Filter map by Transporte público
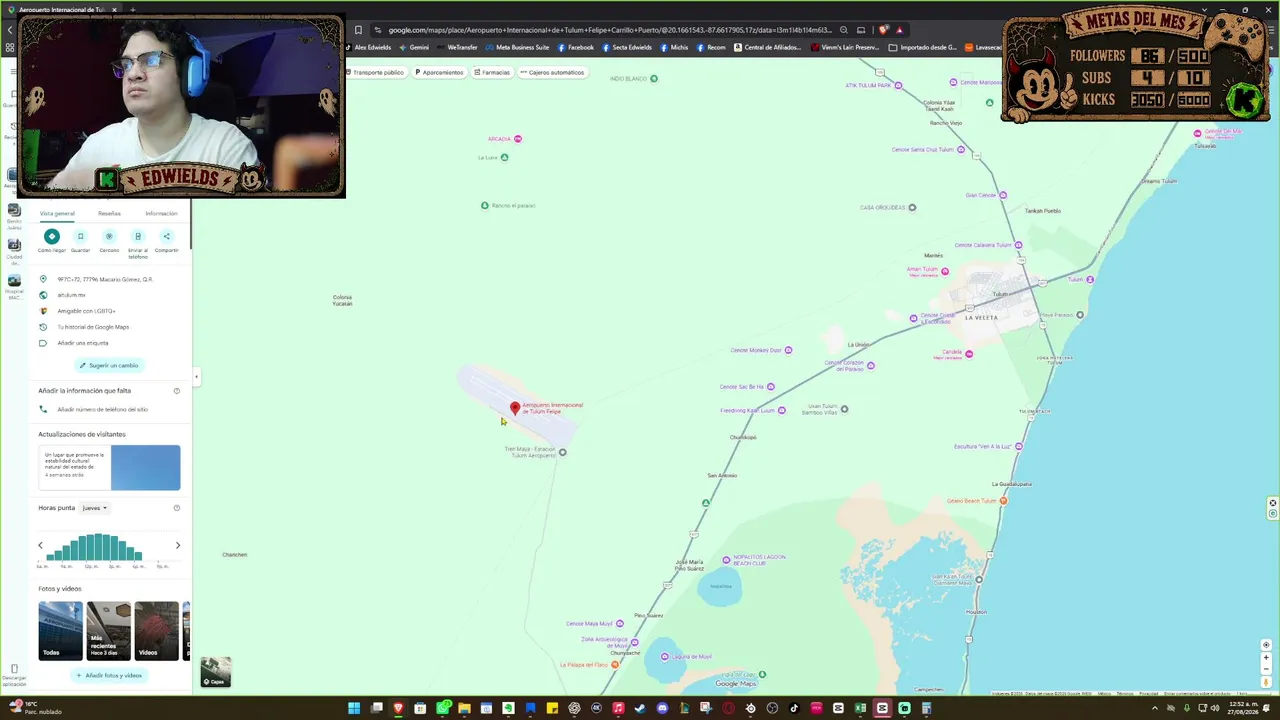 (x=375, y=72)
